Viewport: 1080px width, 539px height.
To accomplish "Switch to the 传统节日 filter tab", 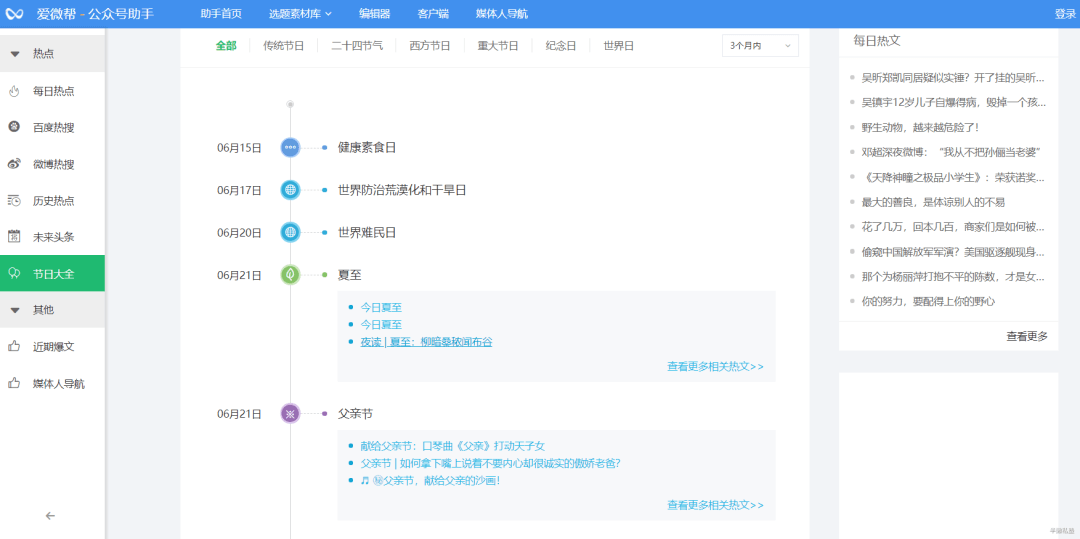I will point(283,46).
